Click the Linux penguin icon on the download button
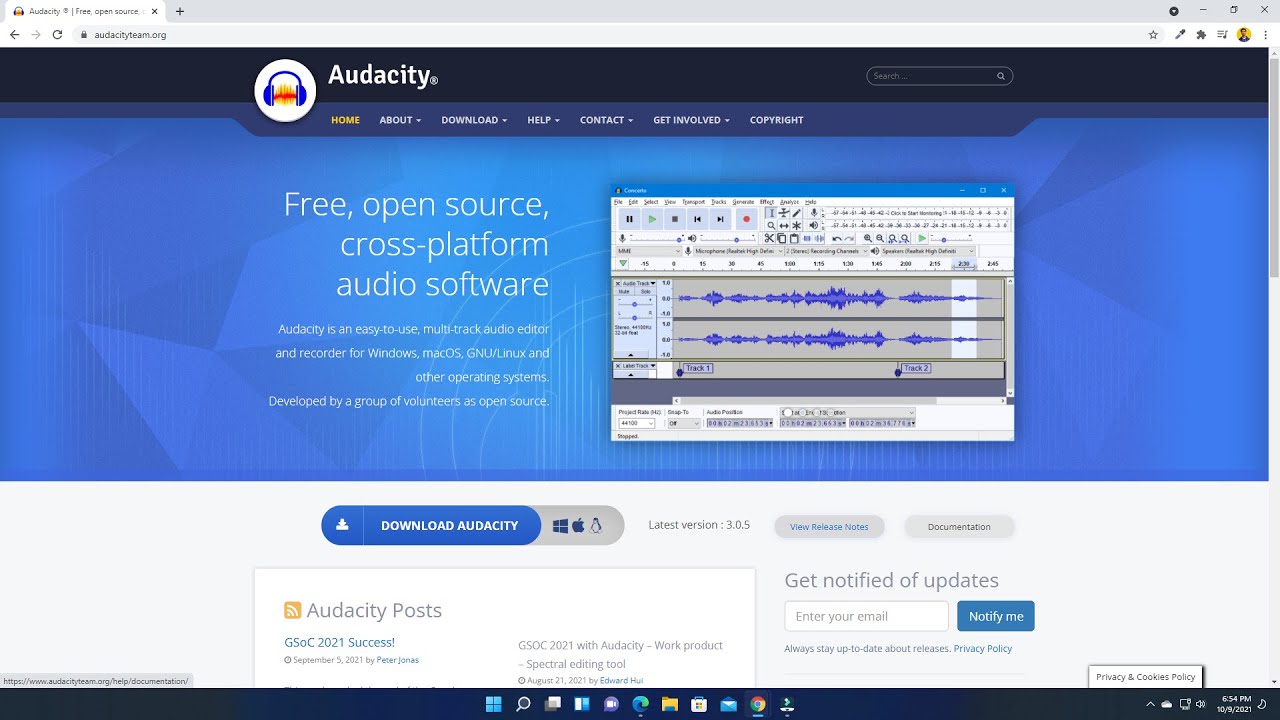This screenshot has height=720, width=1280. click(x=596, y=525)
